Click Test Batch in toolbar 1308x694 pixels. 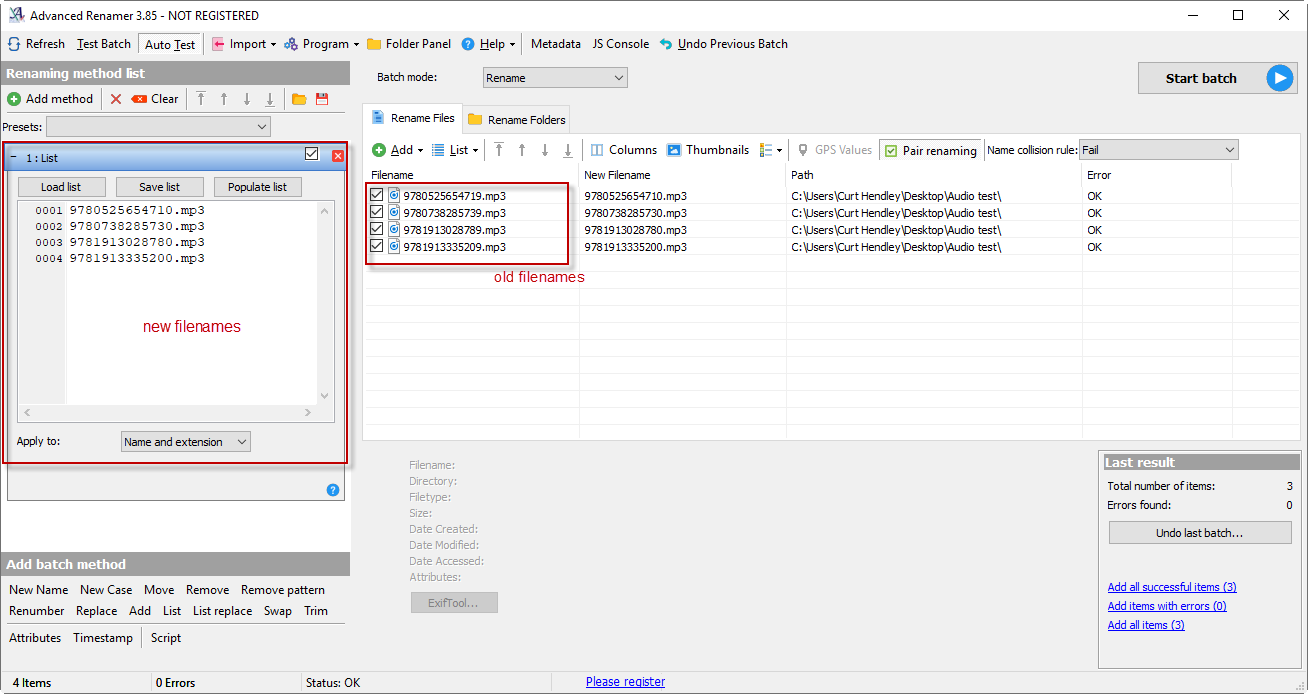tap(104, 44)
